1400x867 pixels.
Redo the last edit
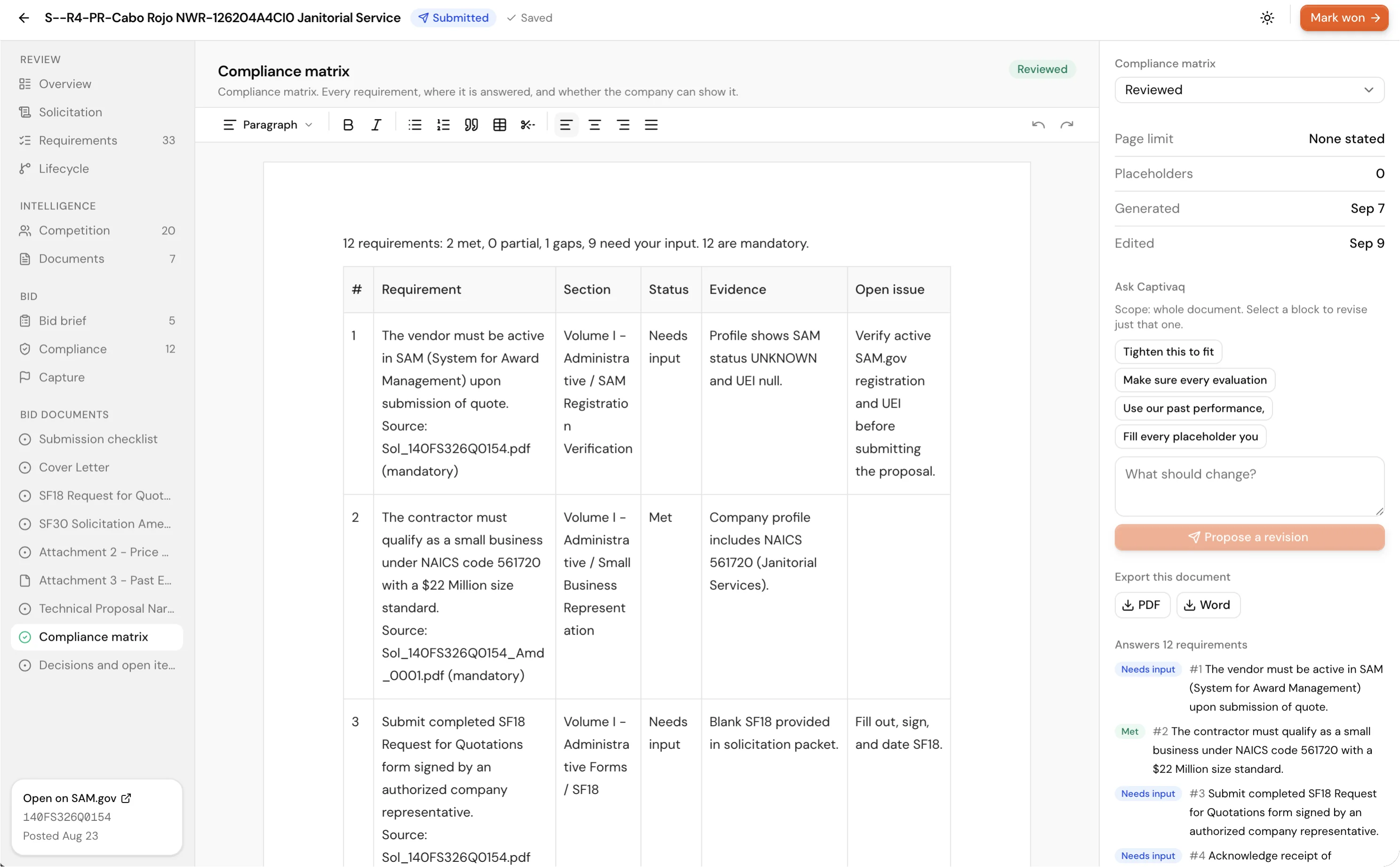point(1066,124)
